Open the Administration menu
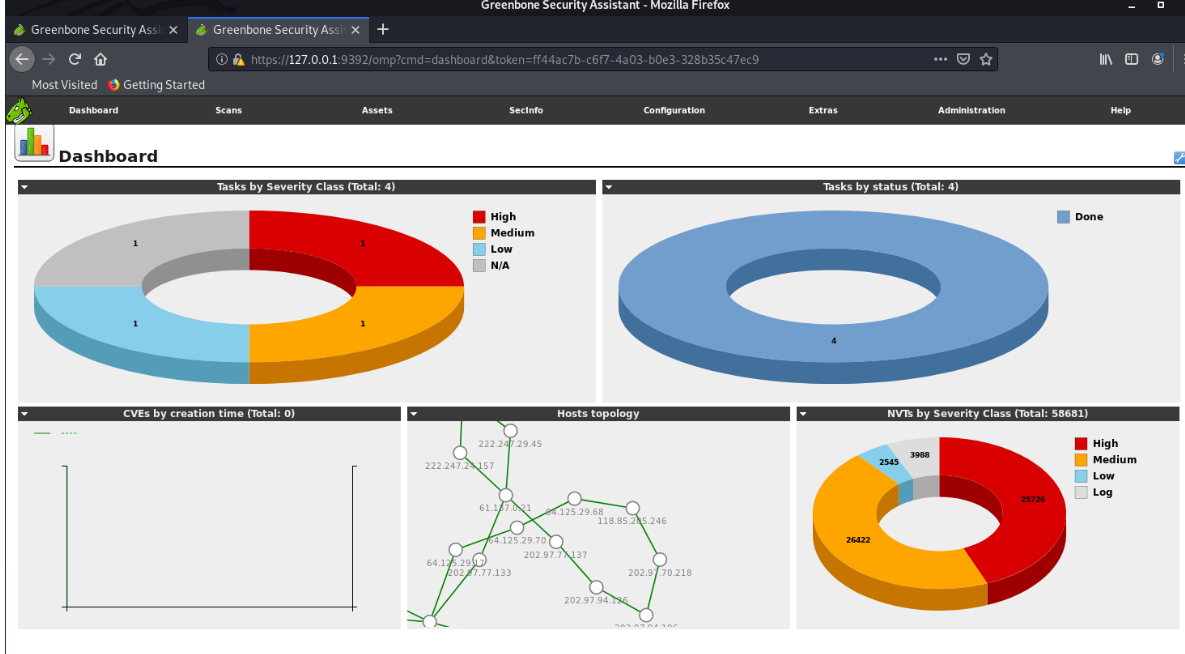 (x=972, y=110)
